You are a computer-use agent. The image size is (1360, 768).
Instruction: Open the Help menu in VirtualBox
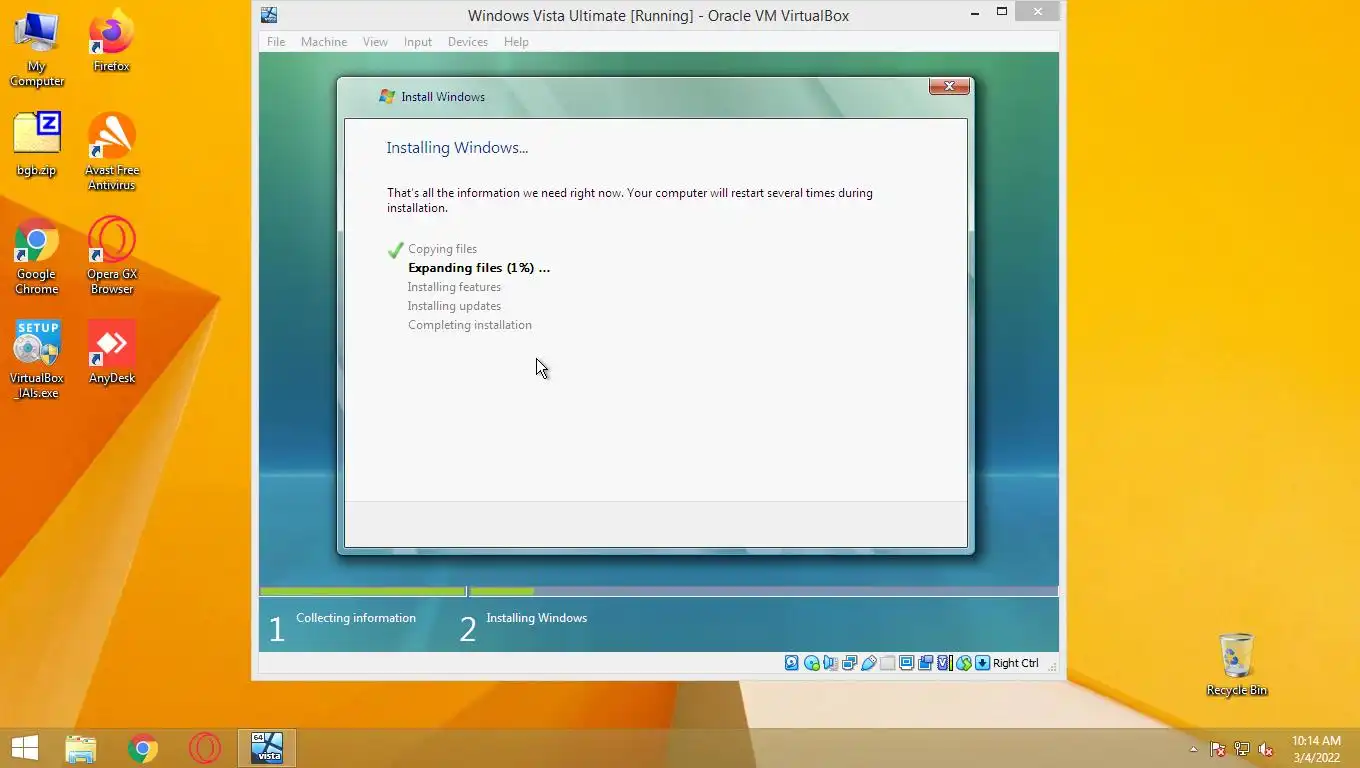tap(516, 42)
